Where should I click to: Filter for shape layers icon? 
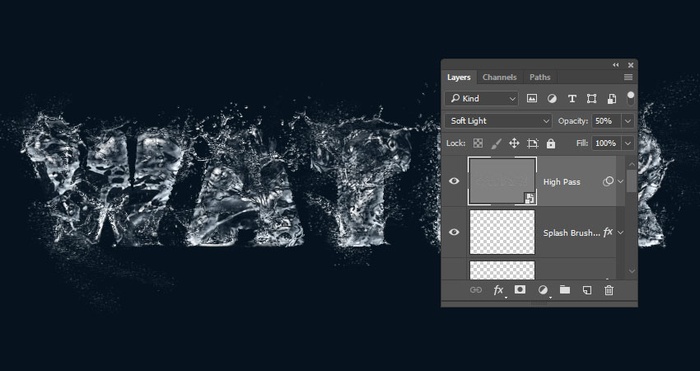coord(592,99)
